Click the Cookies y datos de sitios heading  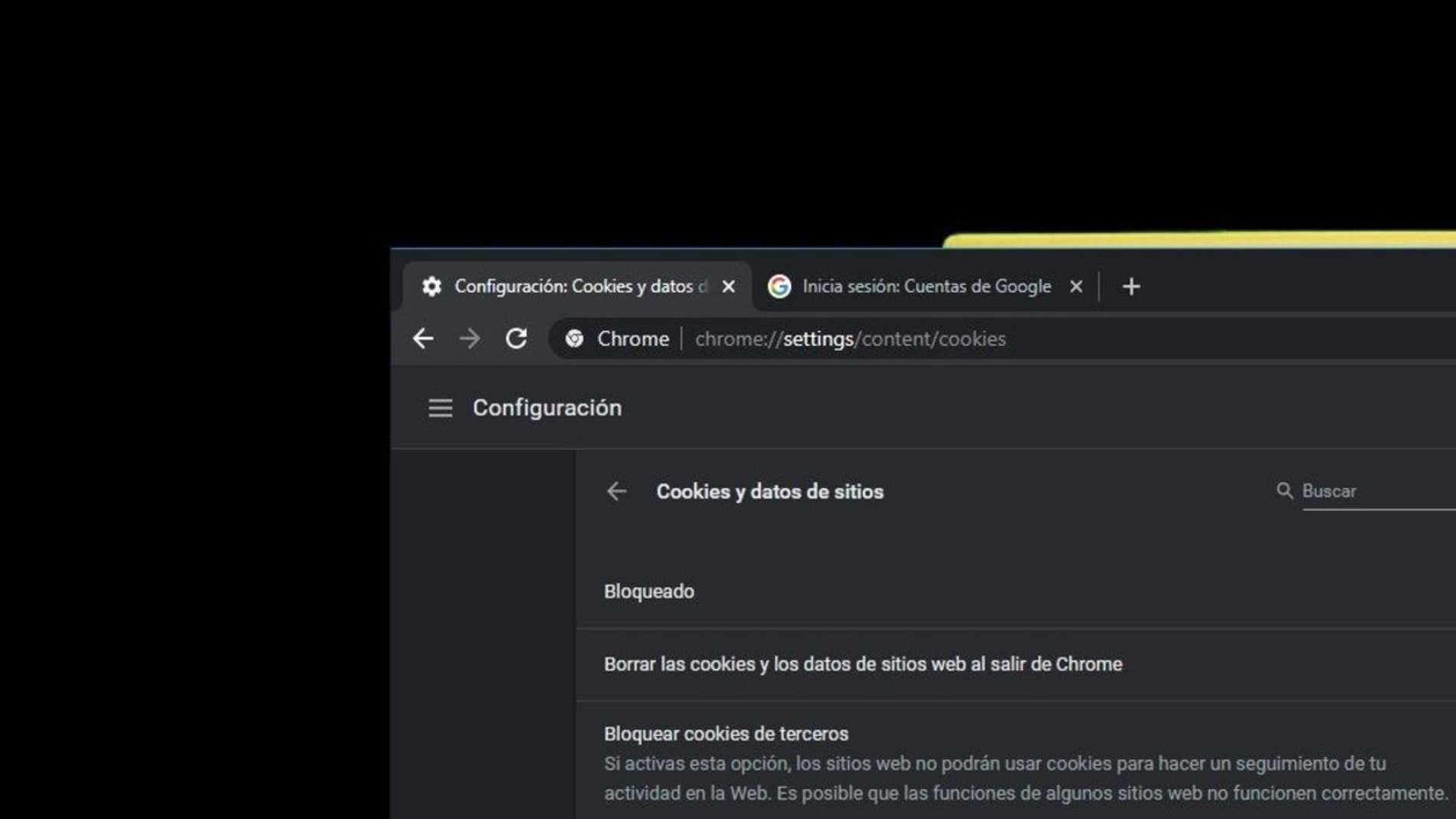tap(769, 492)
